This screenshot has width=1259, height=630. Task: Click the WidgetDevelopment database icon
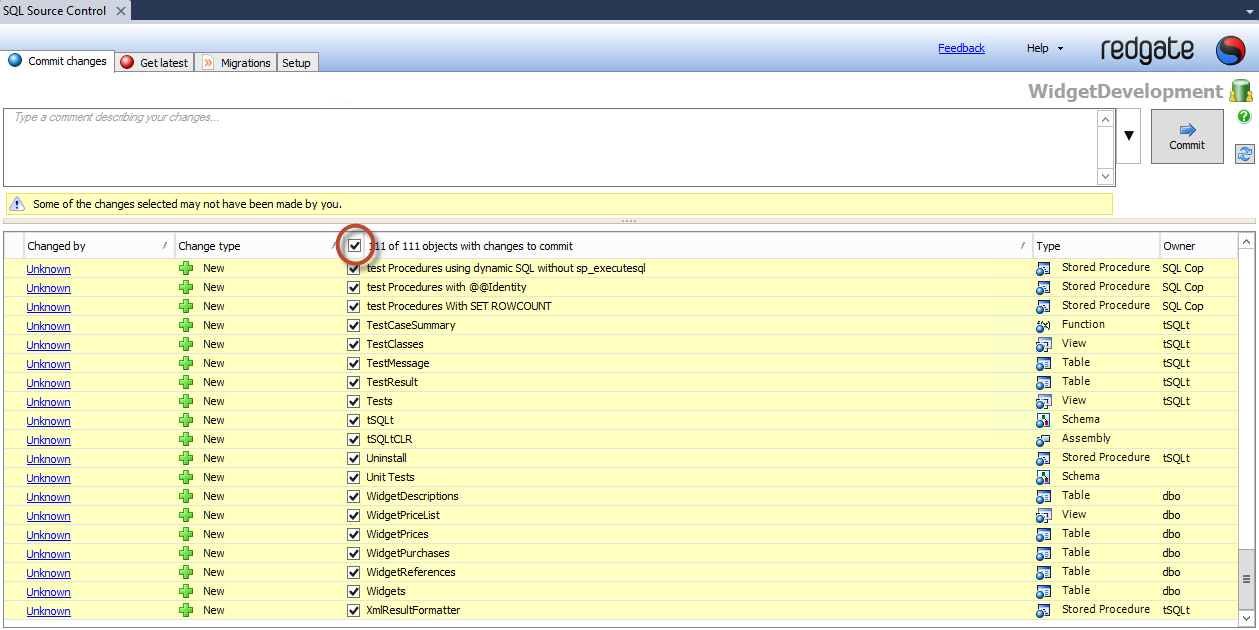(1241, 91)
